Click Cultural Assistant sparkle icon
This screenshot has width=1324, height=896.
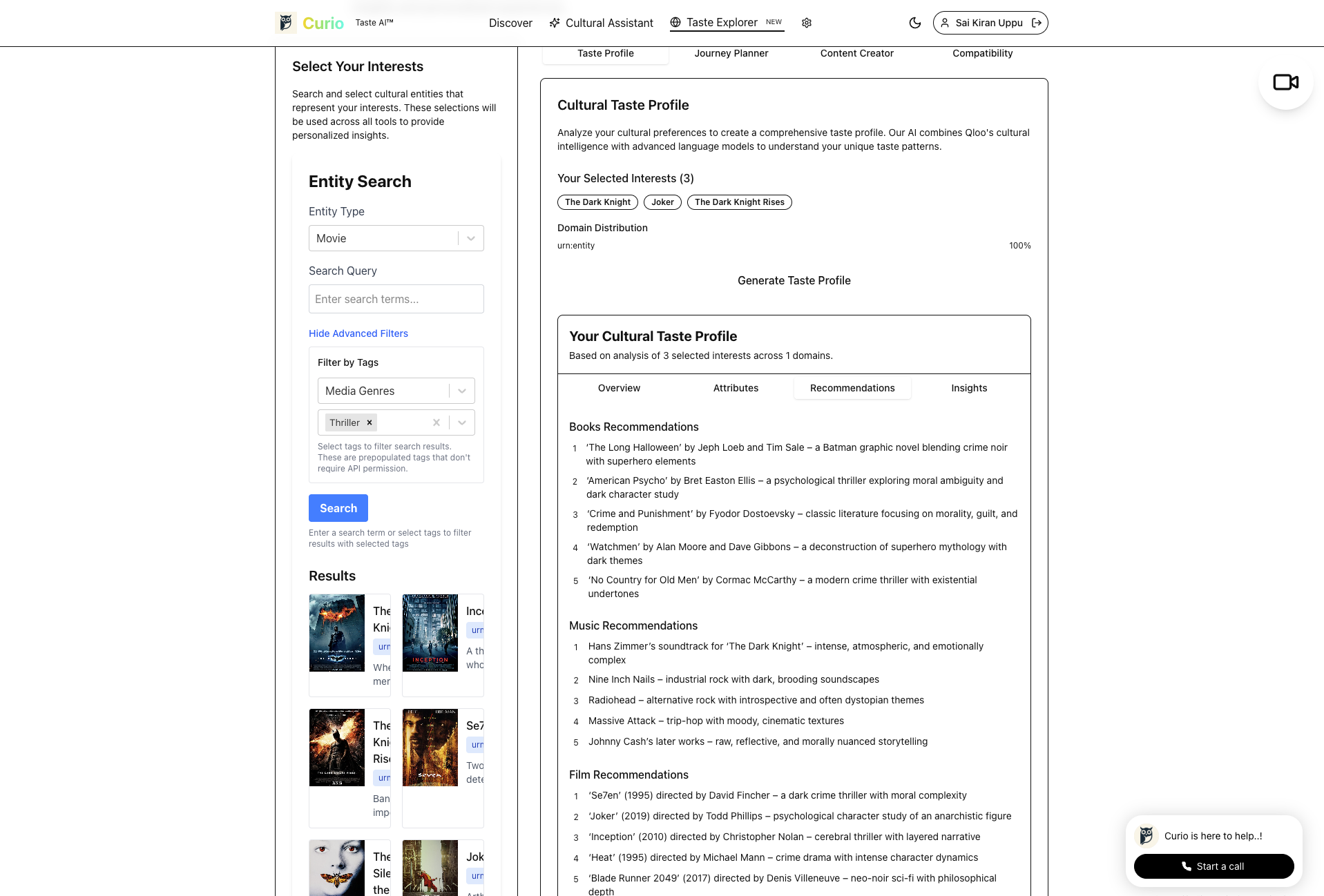(x=555, y=23)
